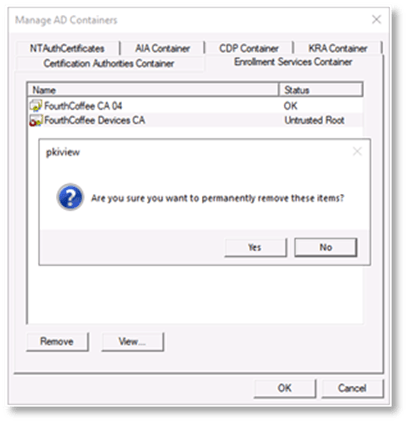This screenshot has width=407, height=422.
Task: Sort the list by Status column header
Action: point(321,90)
